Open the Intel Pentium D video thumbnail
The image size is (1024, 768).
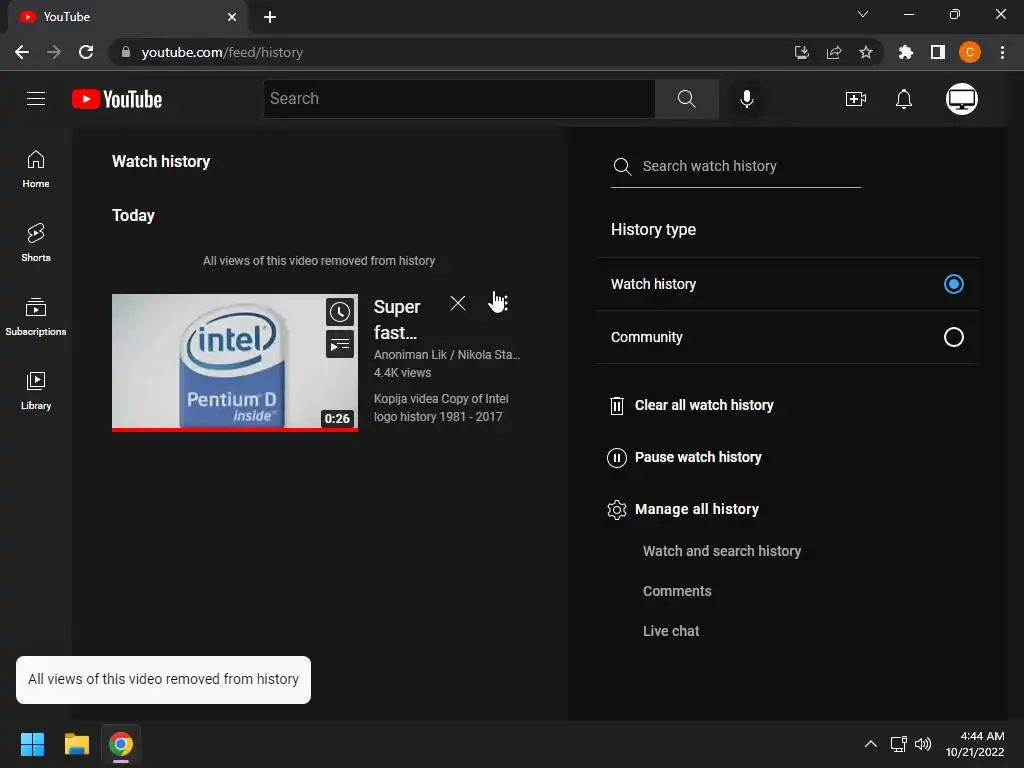234,362
